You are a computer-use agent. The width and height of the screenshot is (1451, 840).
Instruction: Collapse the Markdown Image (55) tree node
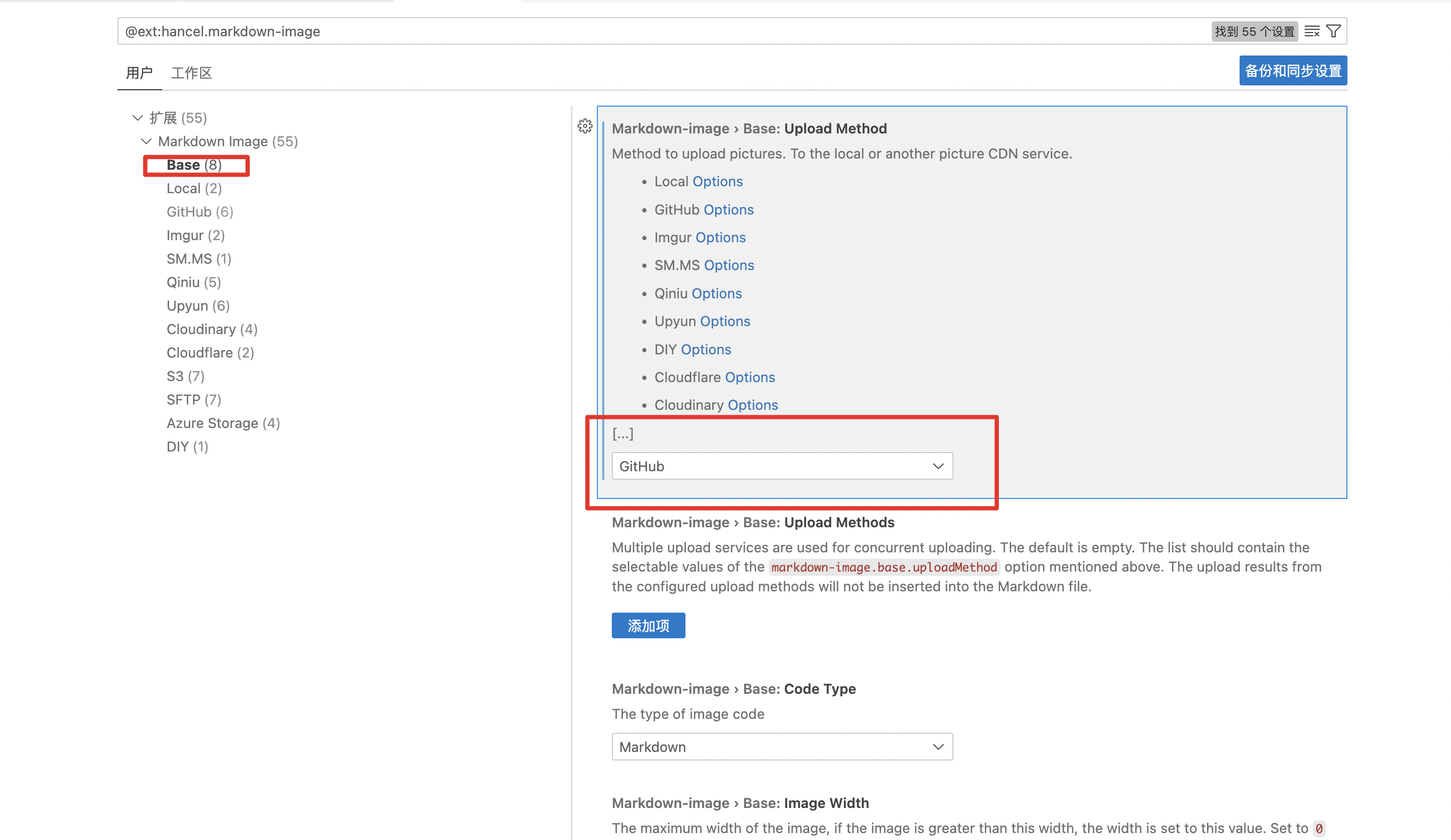pos(146,141)
